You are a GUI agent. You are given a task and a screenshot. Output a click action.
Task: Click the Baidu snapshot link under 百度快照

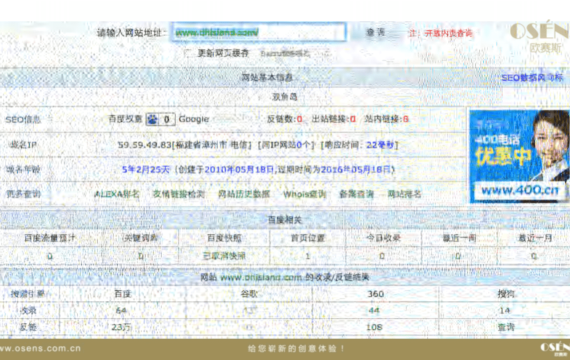pos(224,256)
